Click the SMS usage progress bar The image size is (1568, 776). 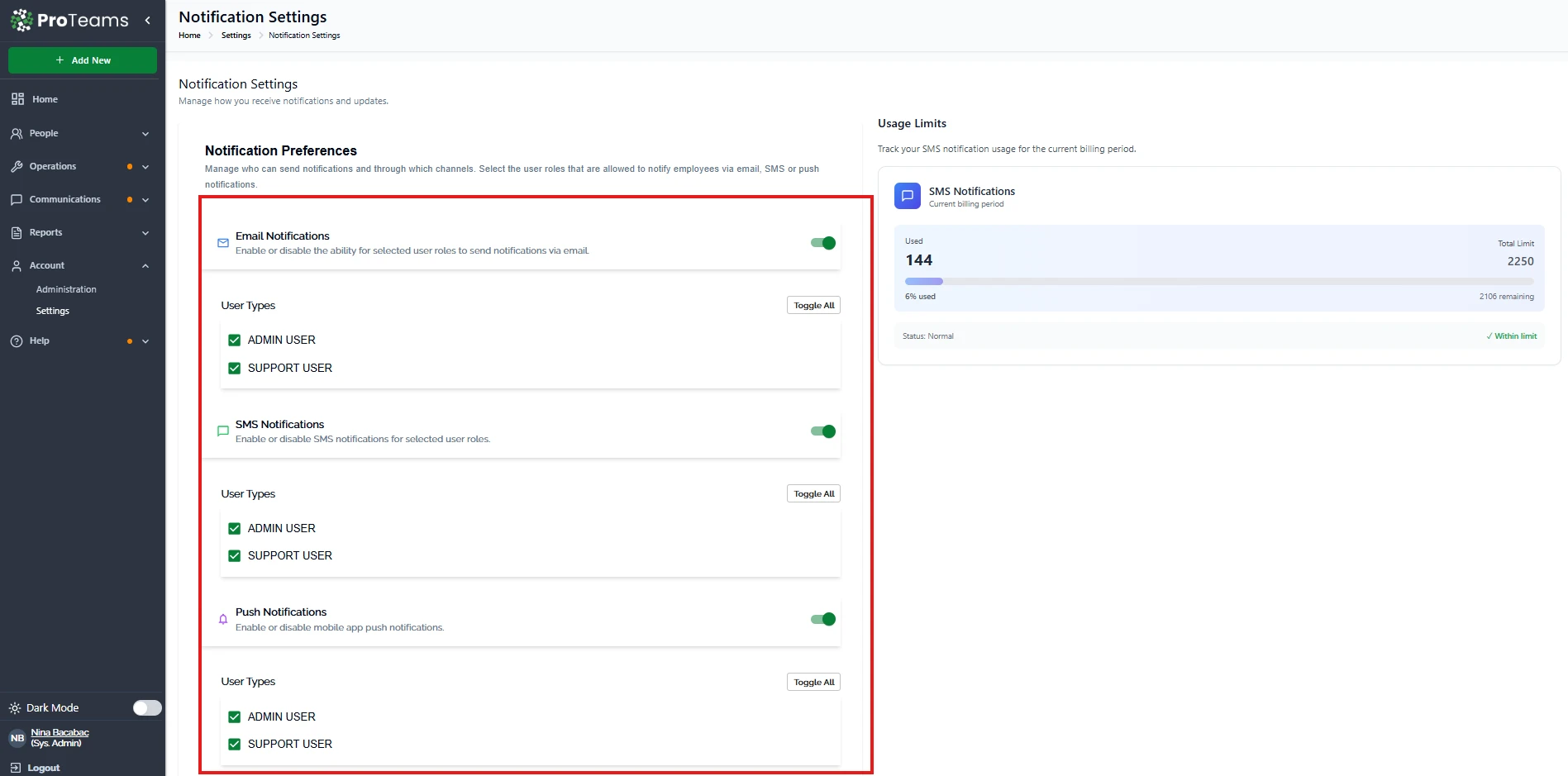(1218, 282)
